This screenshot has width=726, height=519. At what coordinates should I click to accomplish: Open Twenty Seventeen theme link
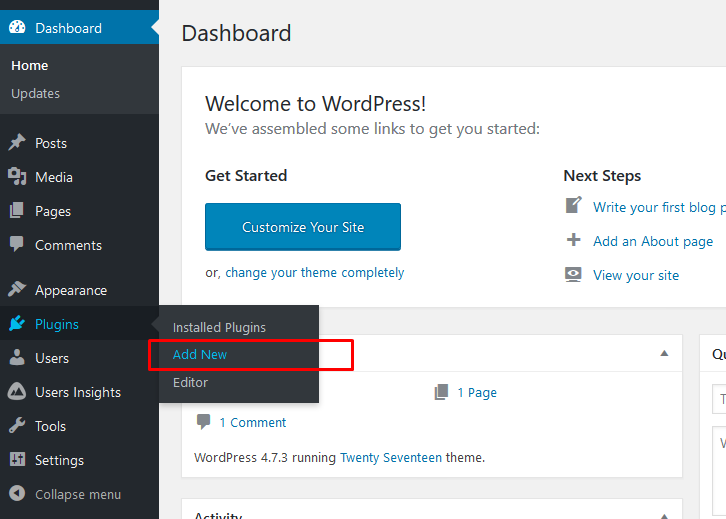[391, 457]
